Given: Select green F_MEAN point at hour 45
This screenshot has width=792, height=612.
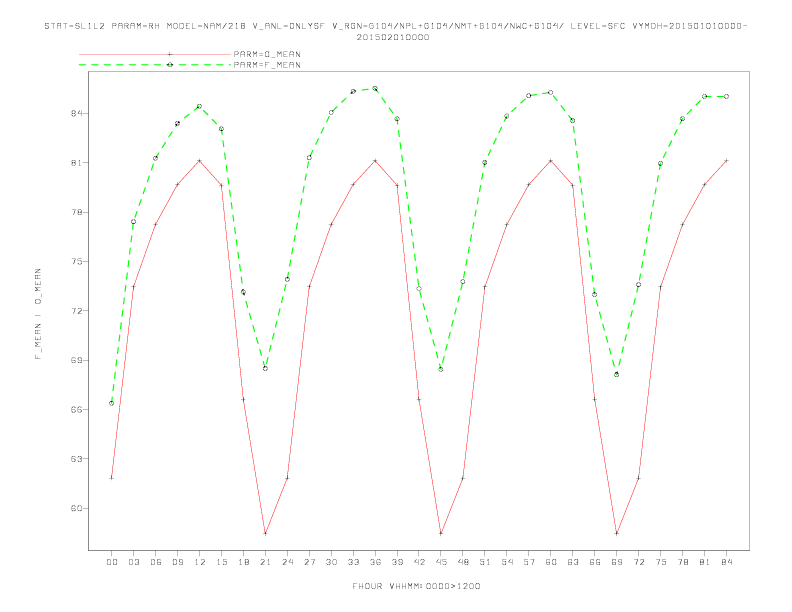Looking at the screenshot, I should pyautogui.click(x=441, y=369).
